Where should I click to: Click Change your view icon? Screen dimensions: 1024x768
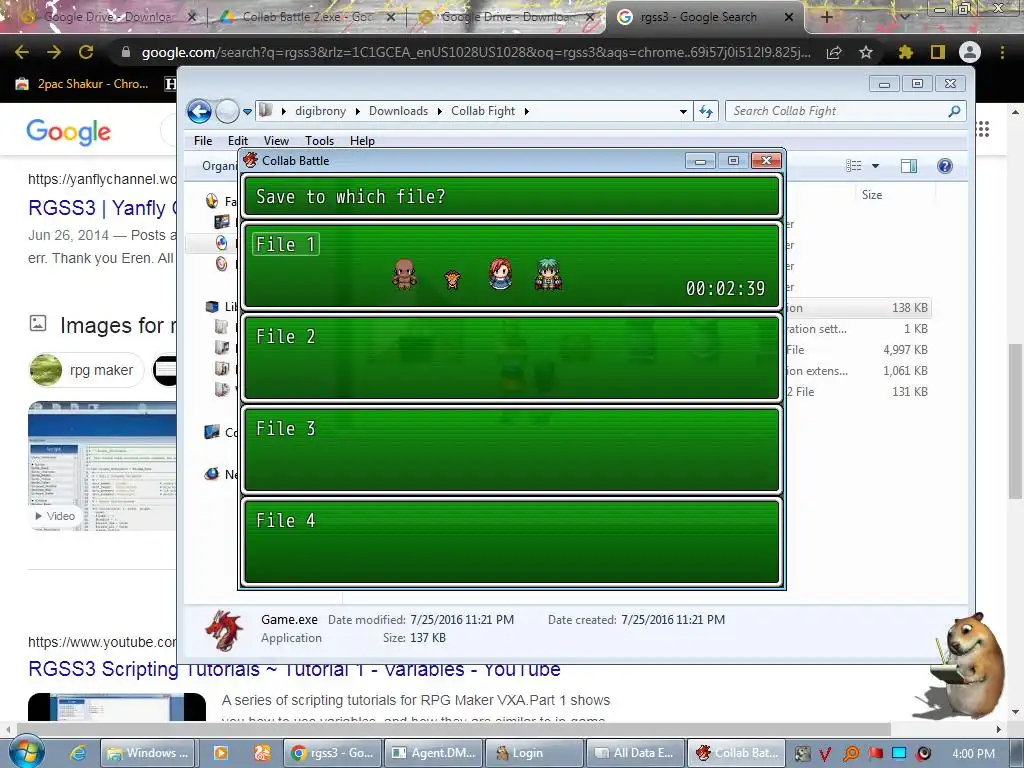(854, 166)
